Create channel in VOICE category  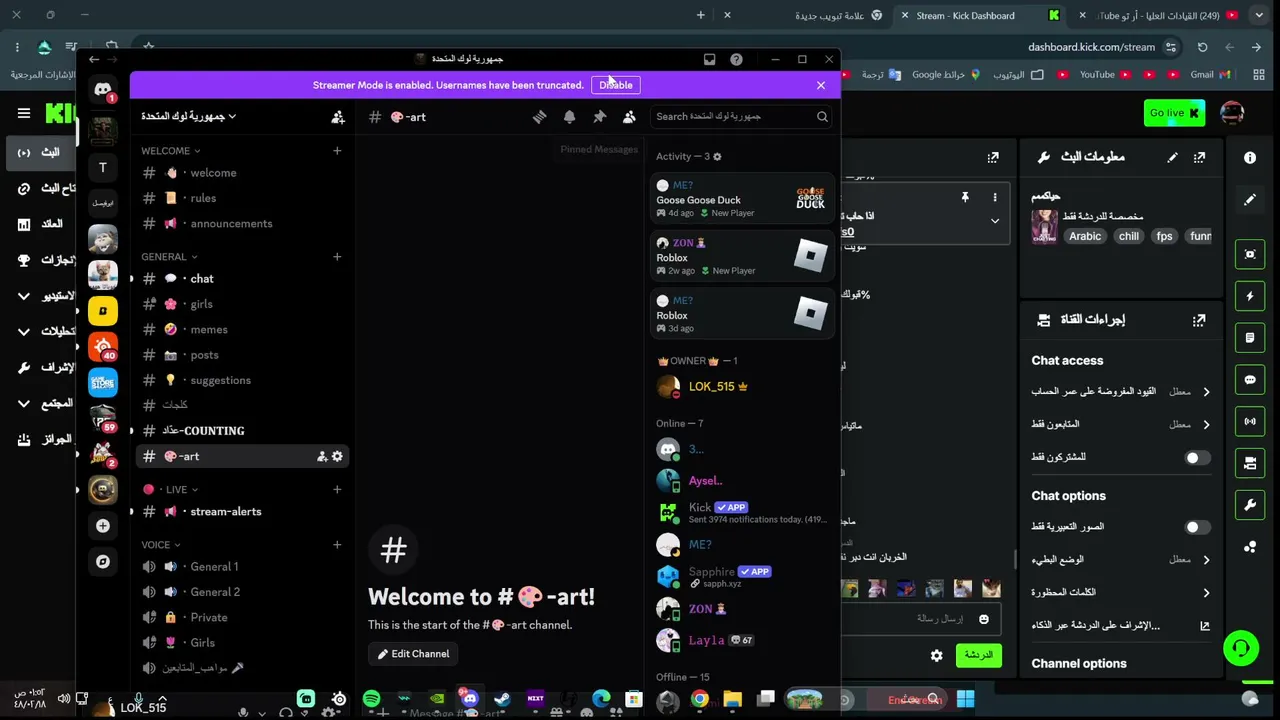[x=337, y=545]
